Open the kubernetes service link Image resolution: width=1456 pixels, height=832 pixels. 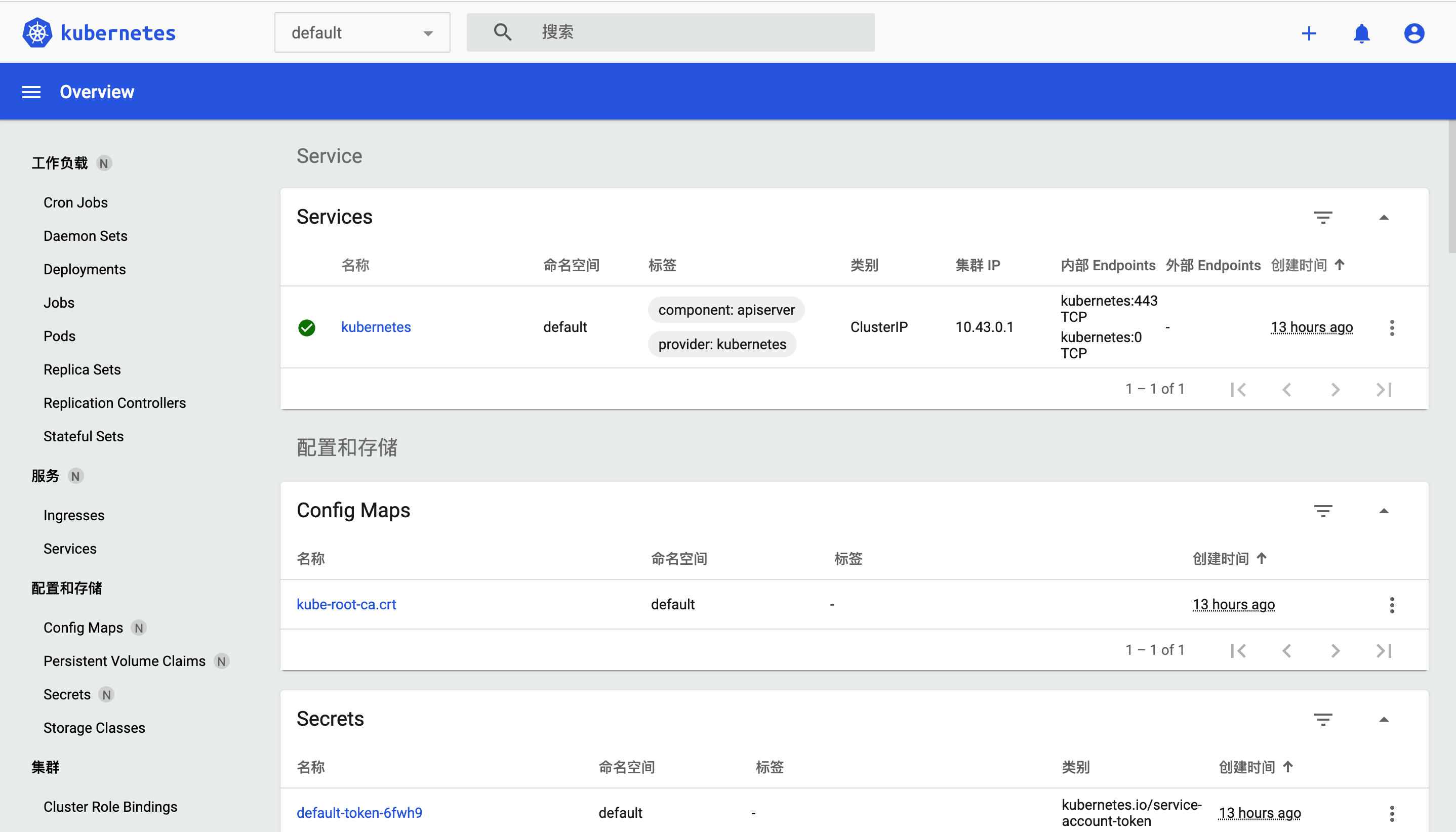[376, 327]
